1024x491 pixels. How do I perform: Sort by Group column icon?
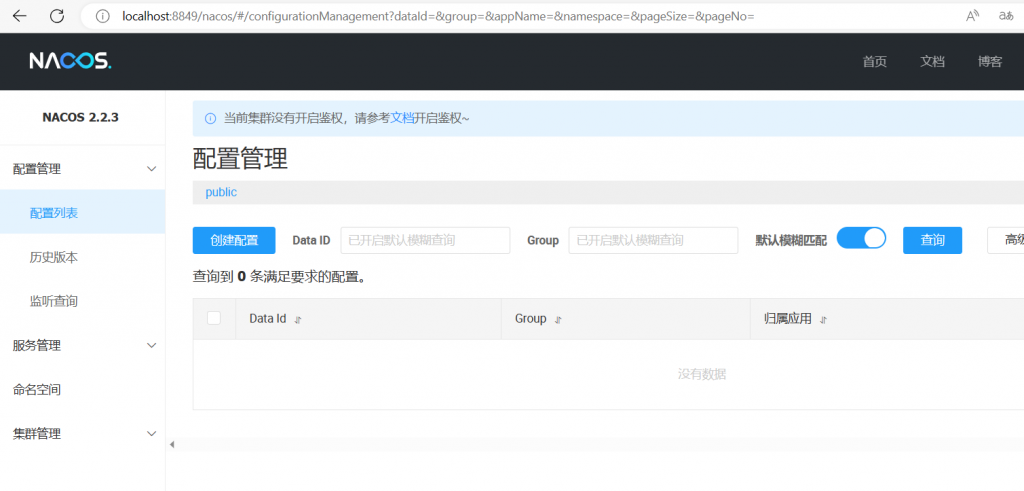(558, 320)
